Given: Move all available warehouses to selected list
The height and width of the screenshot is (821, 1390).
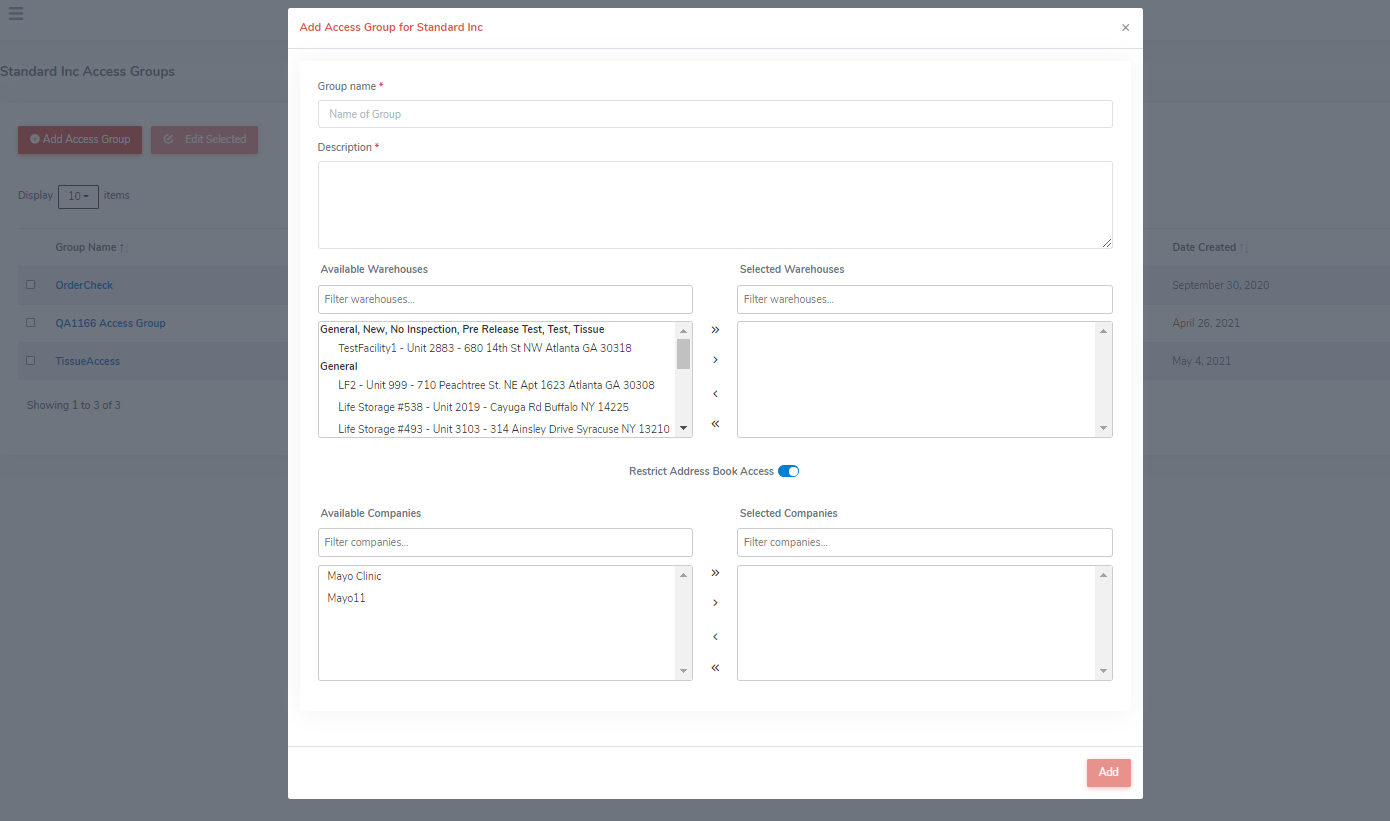Looking at the screenshot, I should tap(714, 329).
